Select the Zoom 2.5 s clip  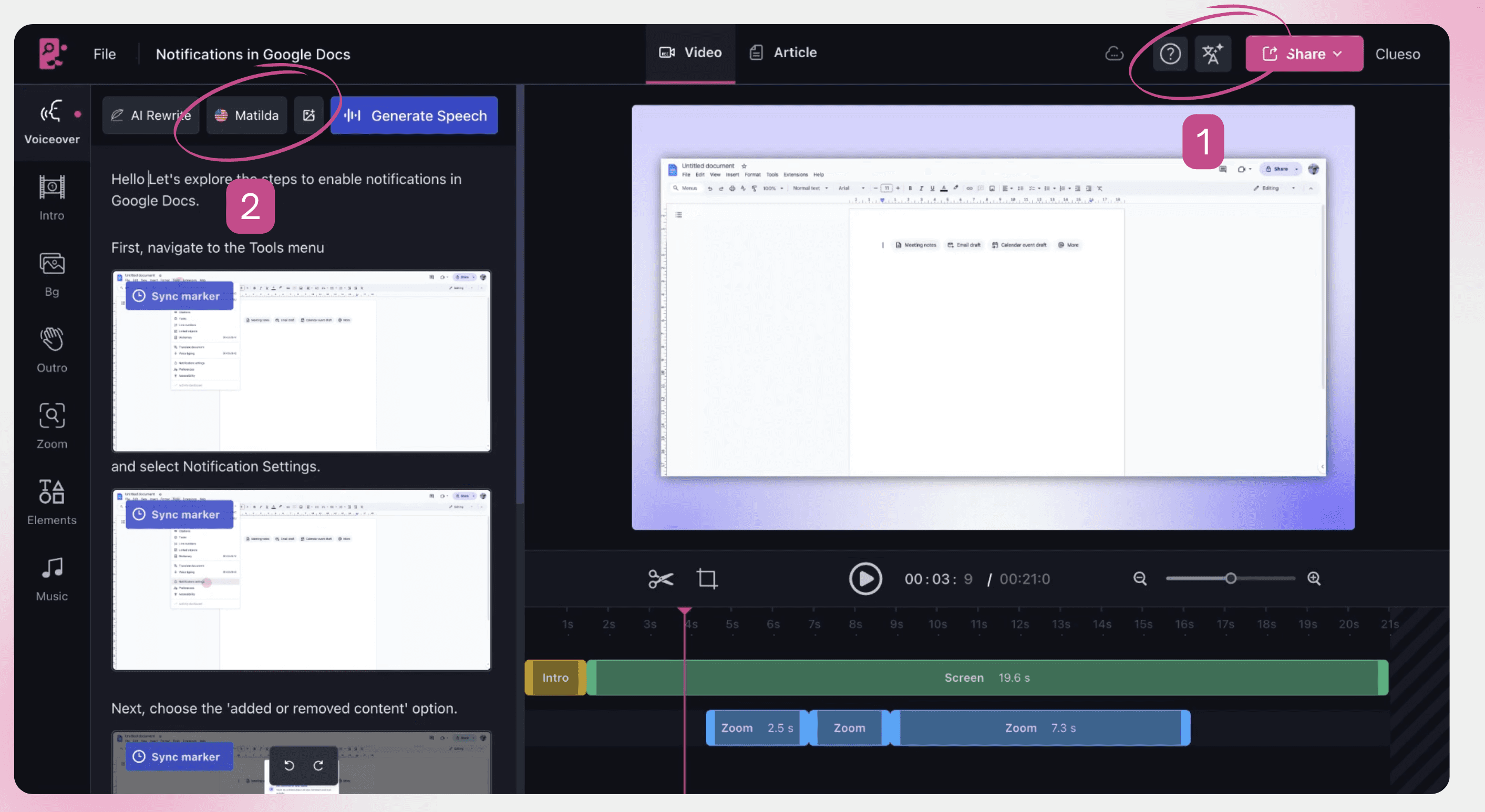tap(757, 728)
